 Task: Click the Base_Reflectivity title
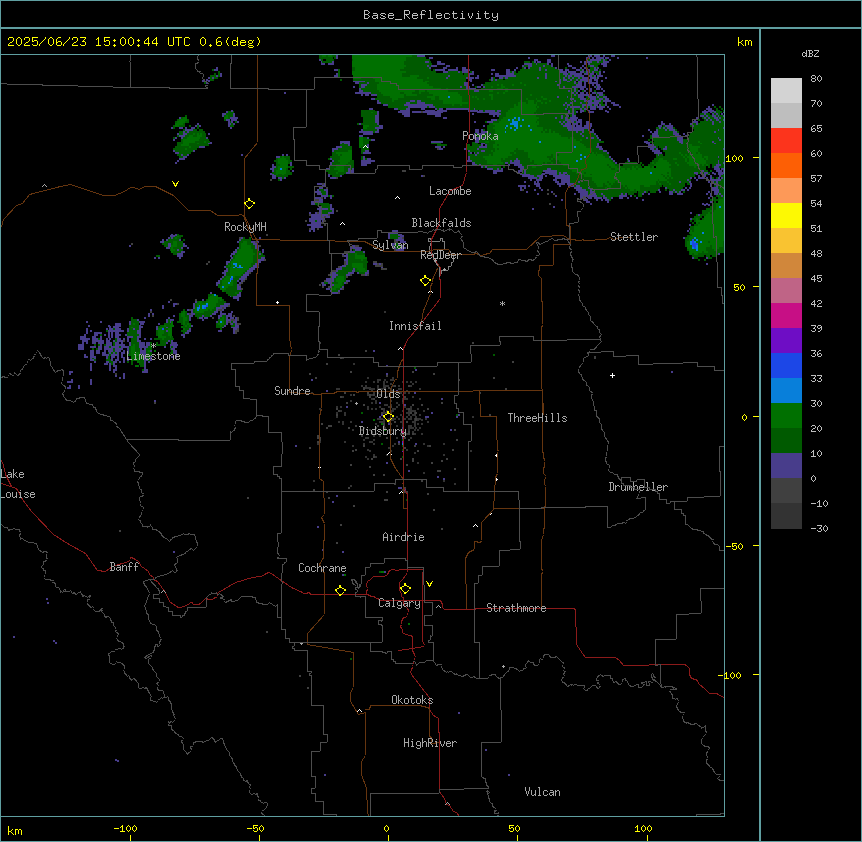[431, 15]
